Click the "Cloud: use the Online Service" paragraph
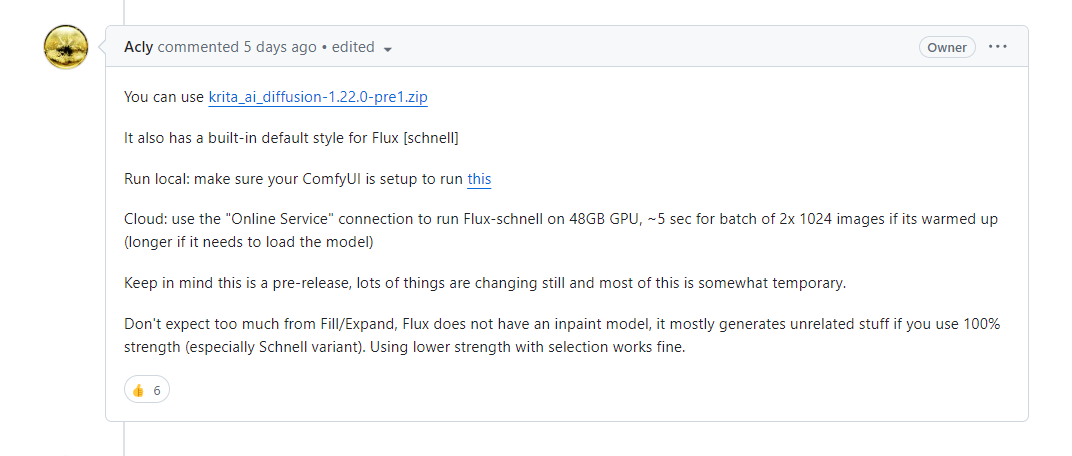The height and width of the screenshot is (456, 1072). click(x=561, y=230)
